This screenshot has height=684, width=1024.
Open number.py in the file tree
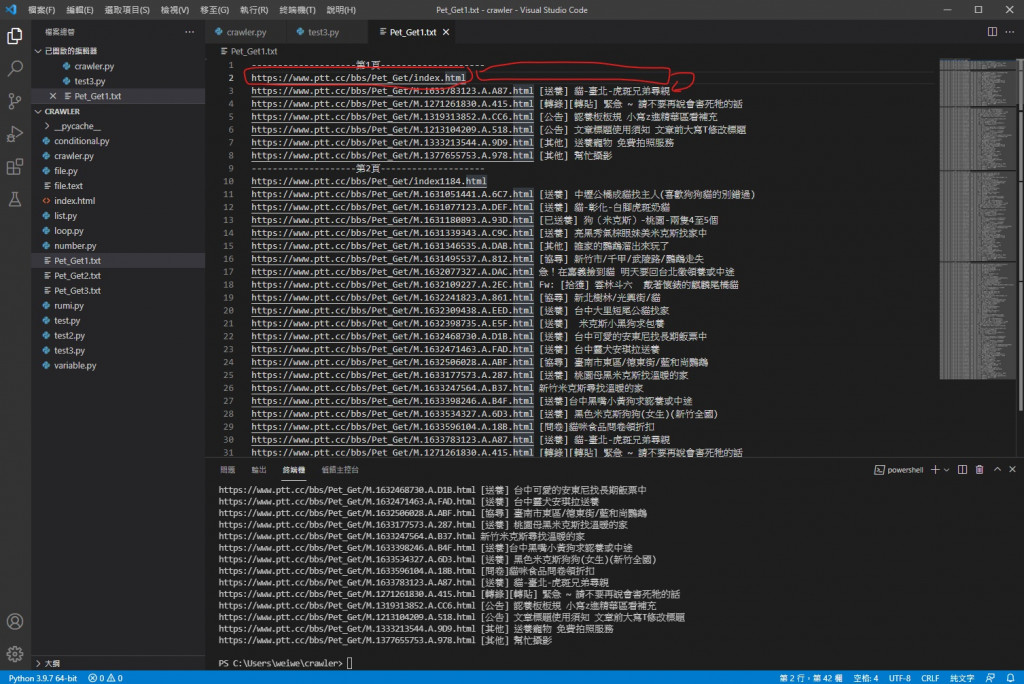click(x=75, y=246)
